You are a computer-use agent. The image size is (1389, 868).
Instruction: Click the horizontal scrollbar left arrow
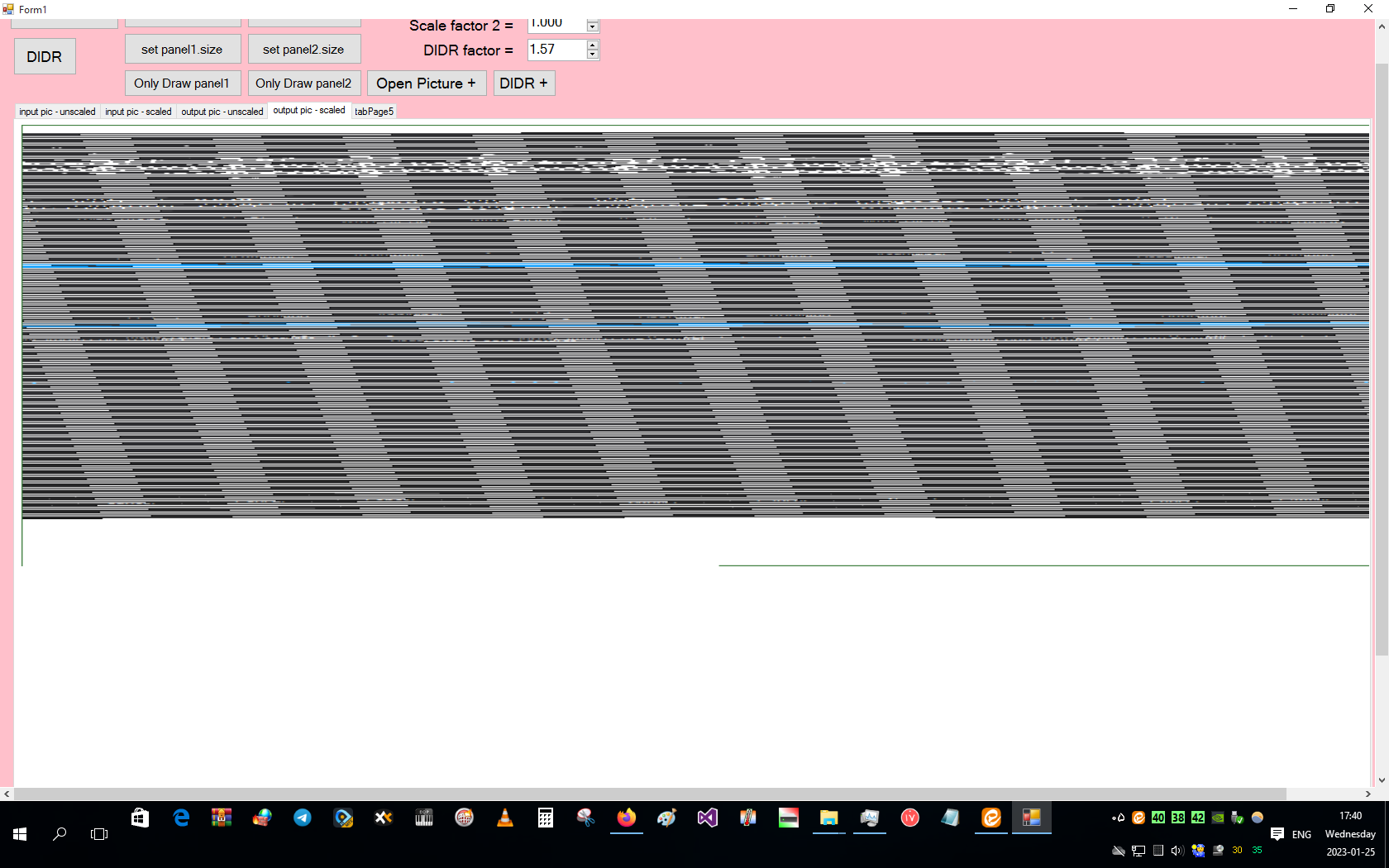[7, 794]
